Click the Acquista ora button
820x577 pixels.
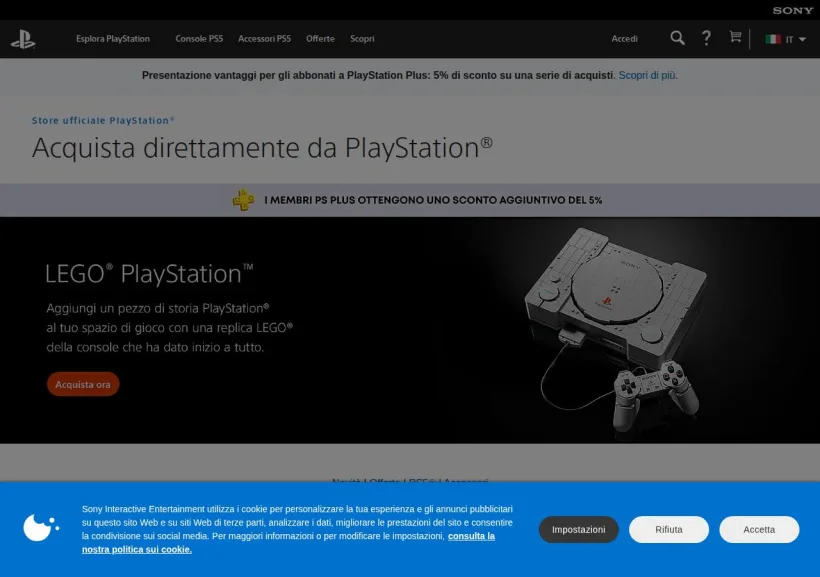click(x=83, y=384)
